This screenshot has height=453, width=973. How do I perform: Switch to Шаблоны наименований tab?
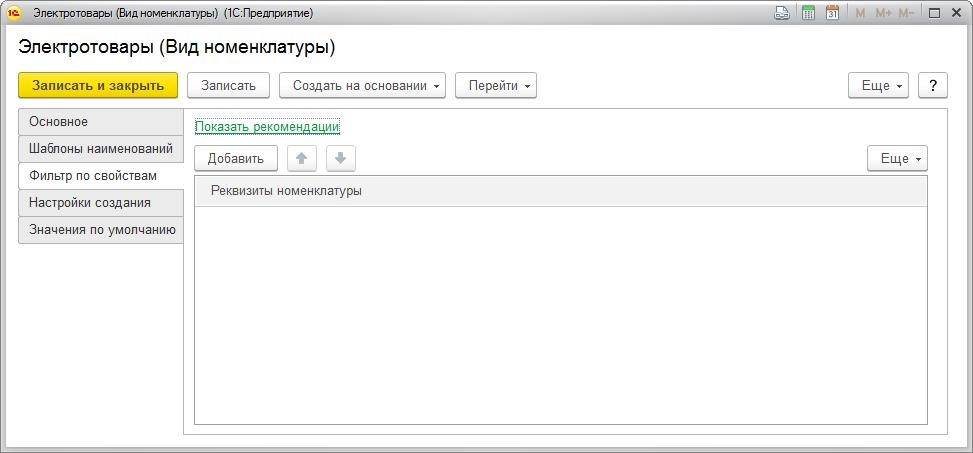coord(101,149)
